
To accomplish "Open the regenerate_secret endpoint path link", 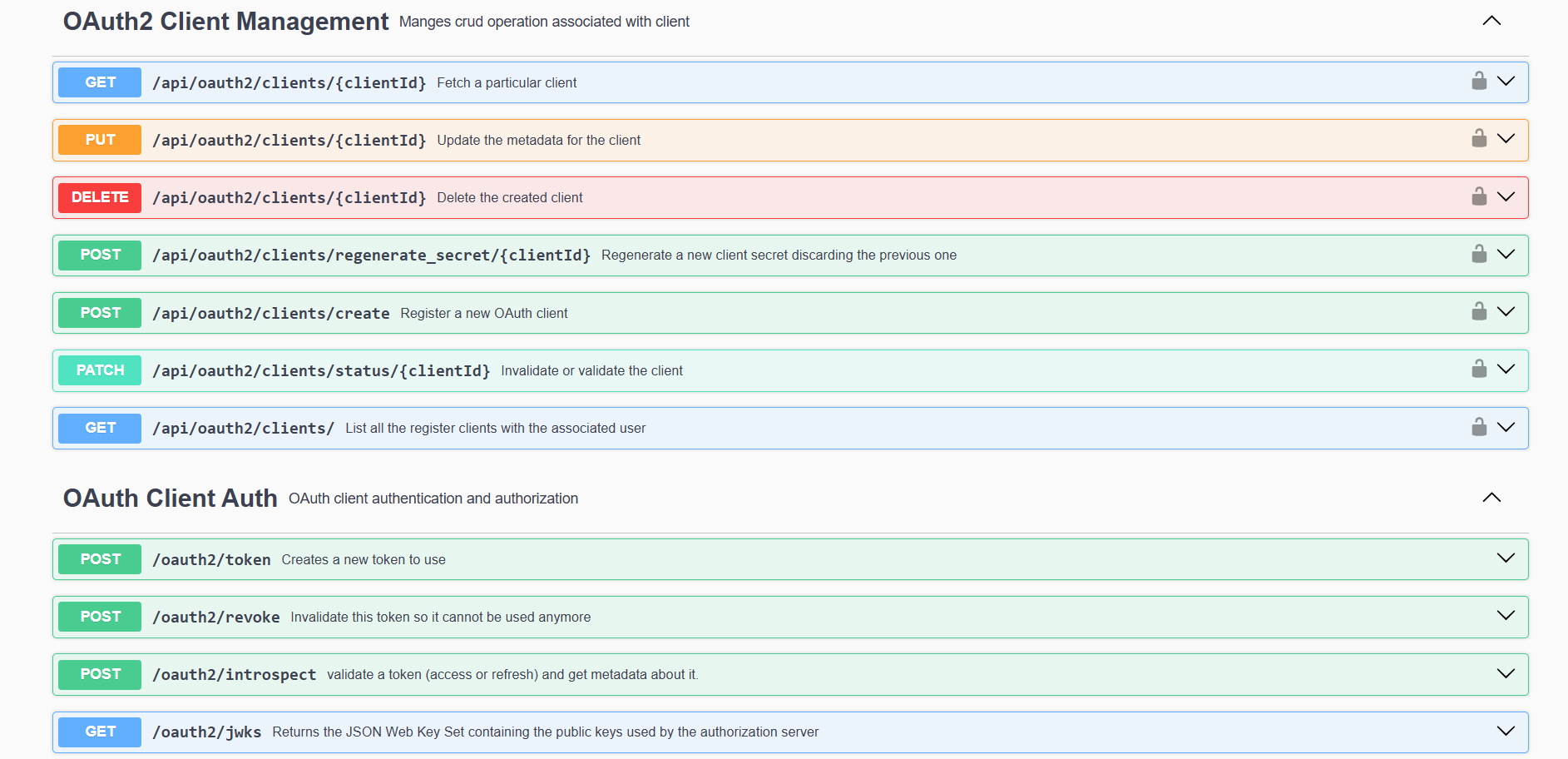I will (371, 255).
